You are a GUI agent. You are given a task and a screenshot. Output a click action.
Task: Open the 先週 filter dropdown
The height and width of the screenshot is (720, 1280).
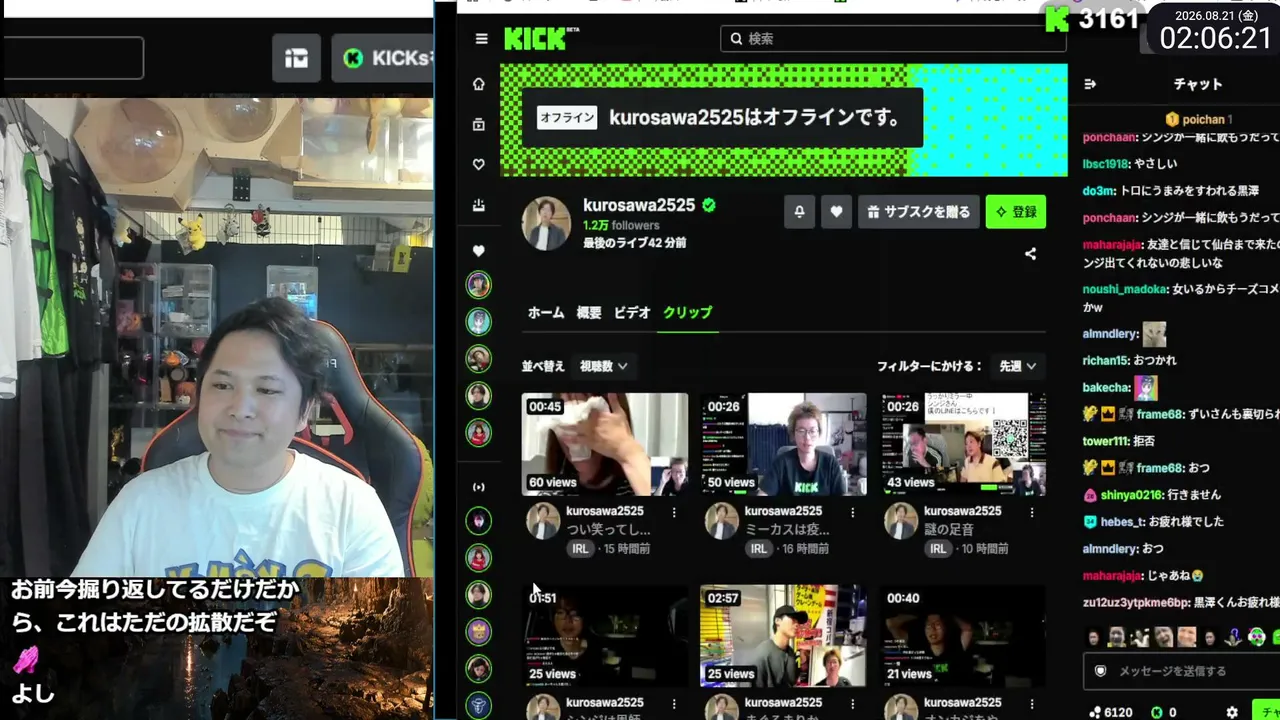pyautogui.click(x=1017, y=366)
